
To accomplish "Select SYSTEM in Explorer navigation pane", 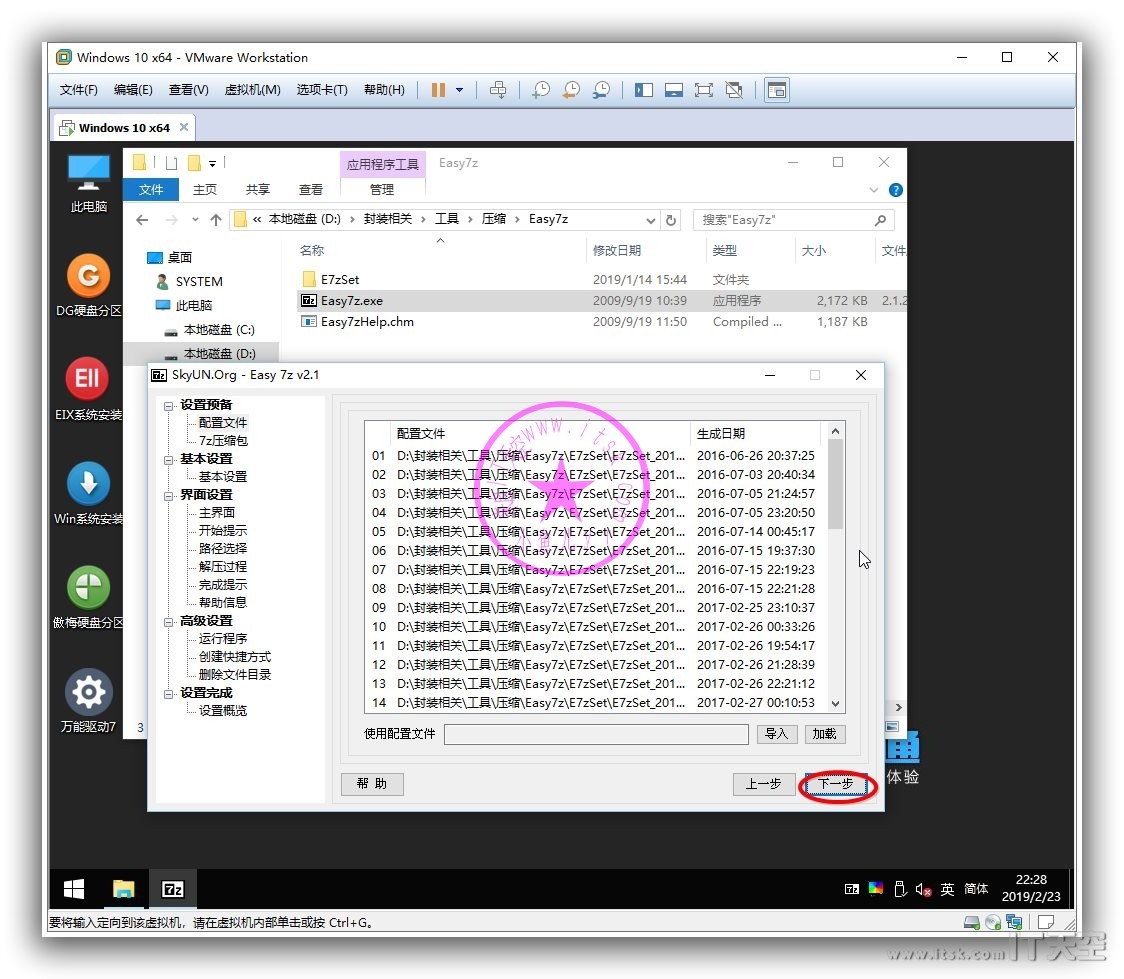I will 199,282.
